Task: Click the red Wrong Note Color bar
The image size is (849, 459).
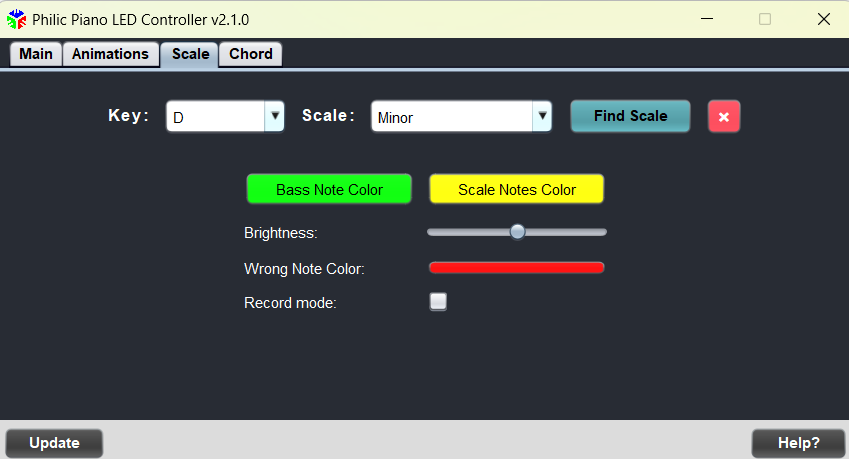Action: point(517,267)
